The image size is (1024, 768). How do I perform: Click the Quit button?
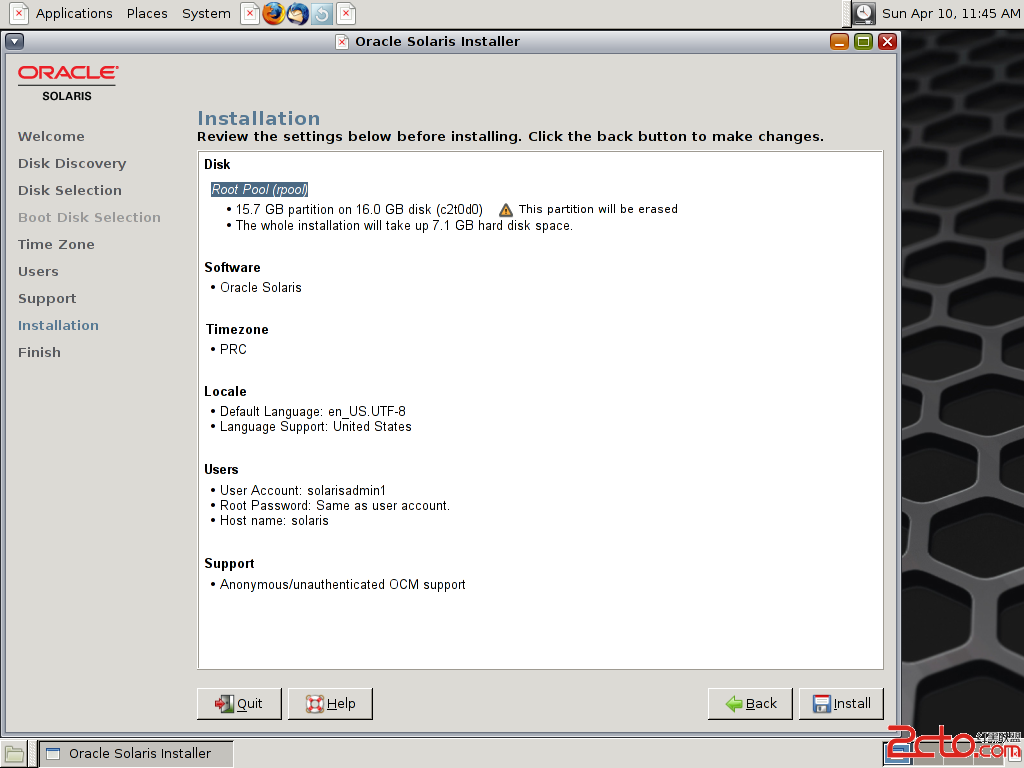point(239,703)
